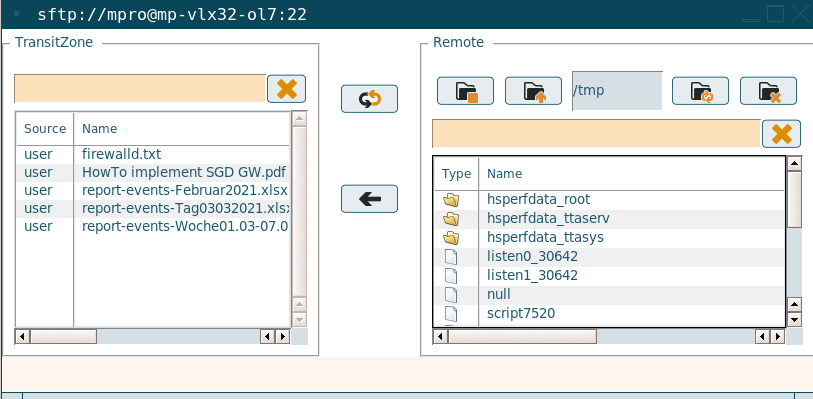Viewport: 813px width, 399px height.
Task: Click the Remote vertical scrollbar top up arrow
Action: click(794, 164)
